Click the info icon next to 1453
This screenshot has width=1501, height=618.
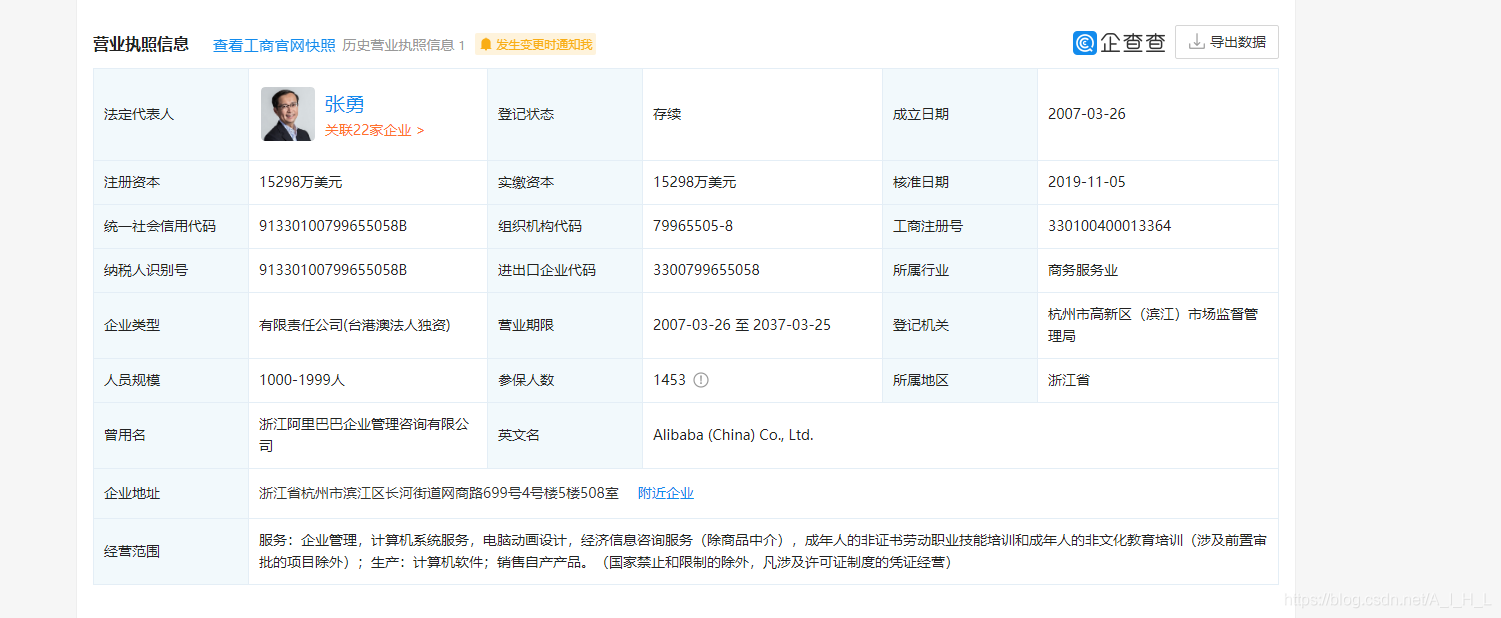(701, 380)
